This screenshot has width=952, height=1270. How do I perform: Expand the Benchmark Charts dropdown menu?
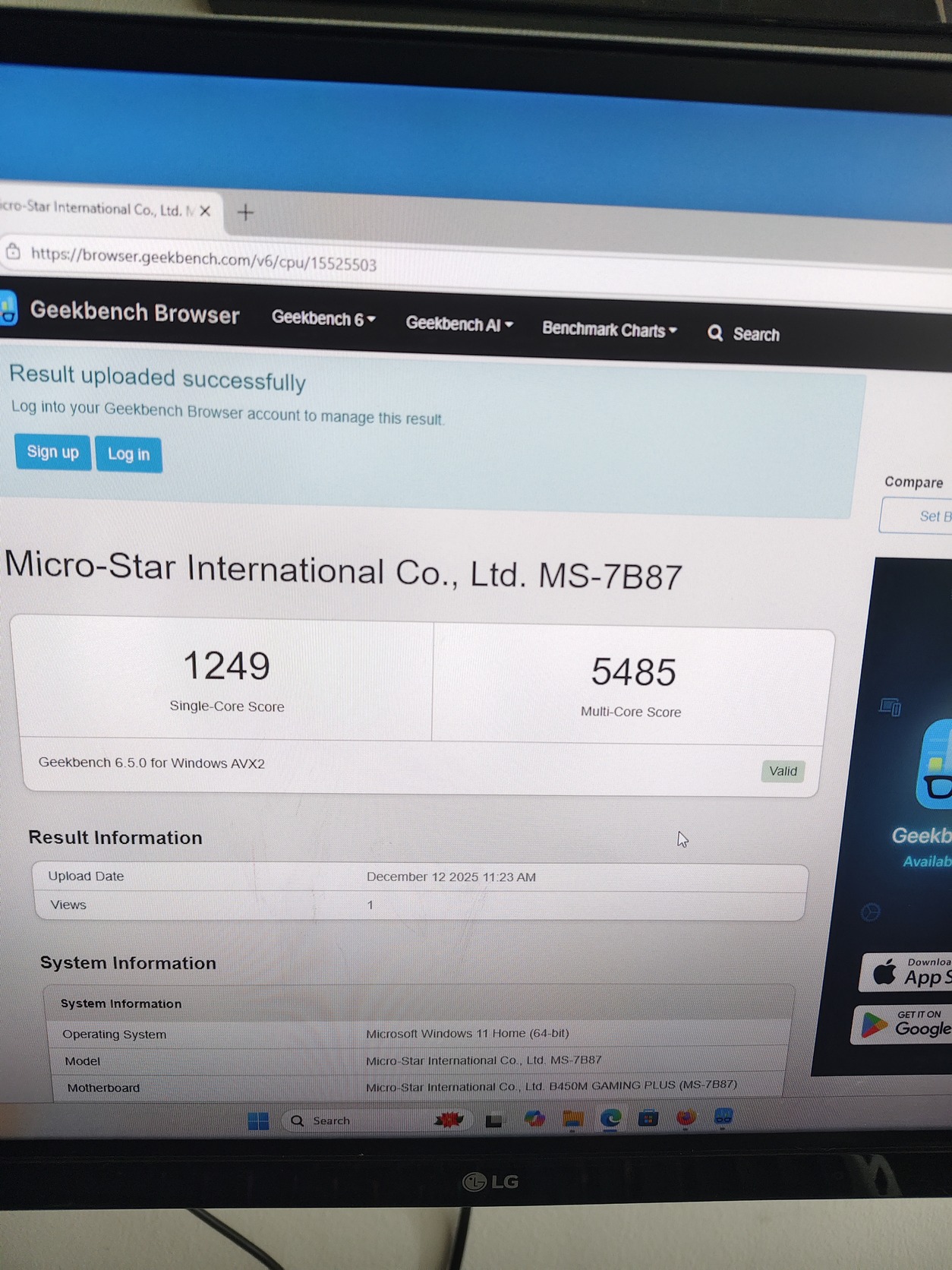click(x=609, y=330)
